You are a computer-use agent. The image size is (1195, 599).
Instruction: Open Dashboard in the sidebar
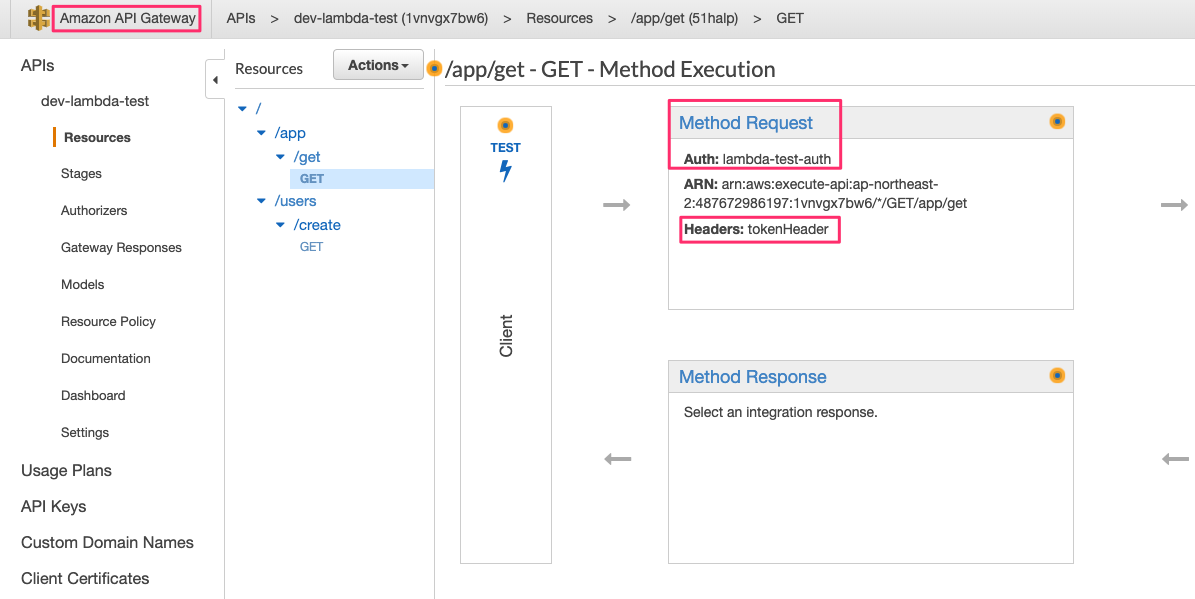tap(93, 396)
